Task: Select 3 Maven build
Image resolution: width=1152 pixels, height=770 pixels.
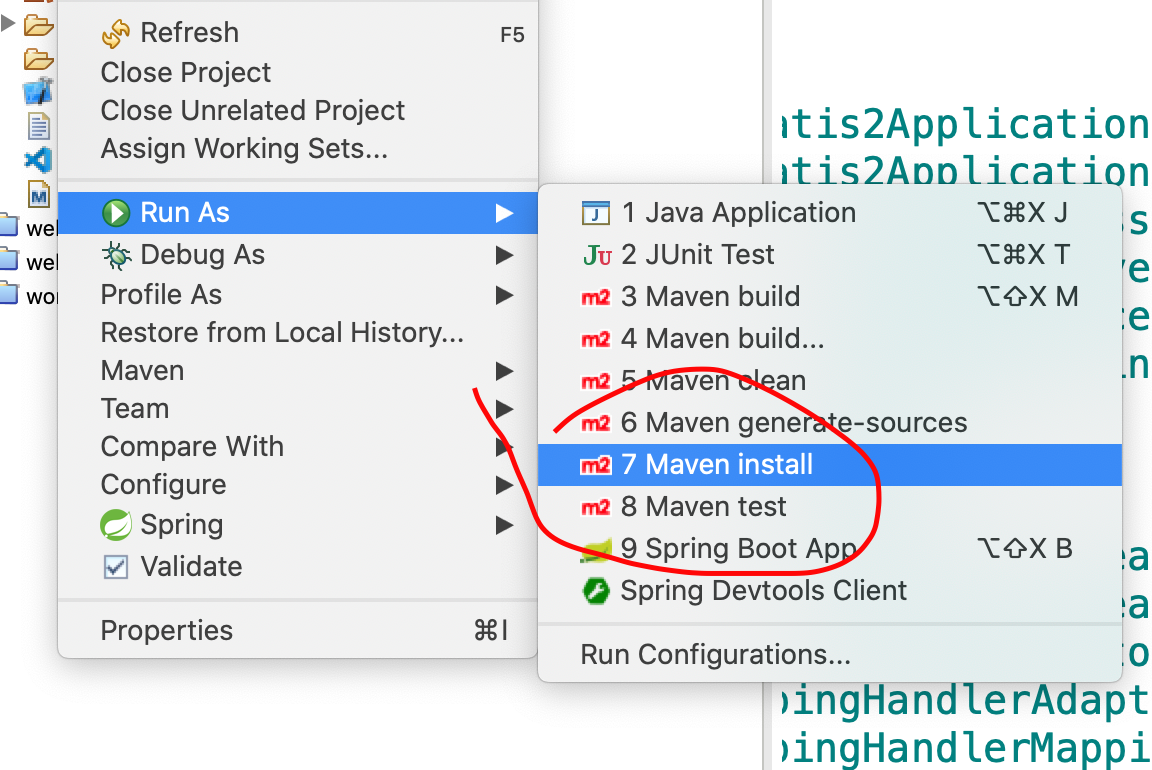Action: [829, 297]
